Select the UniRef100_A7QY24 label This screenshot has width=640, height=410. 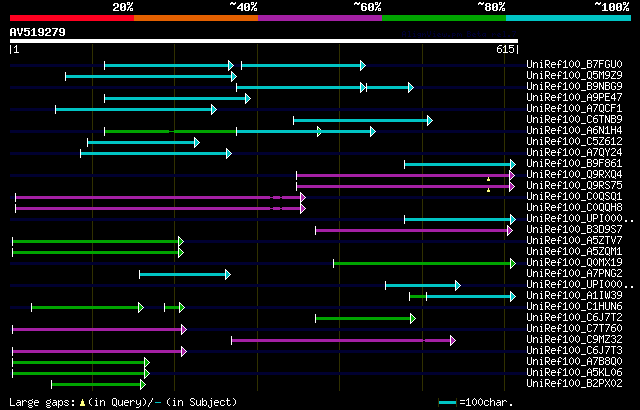574,153
